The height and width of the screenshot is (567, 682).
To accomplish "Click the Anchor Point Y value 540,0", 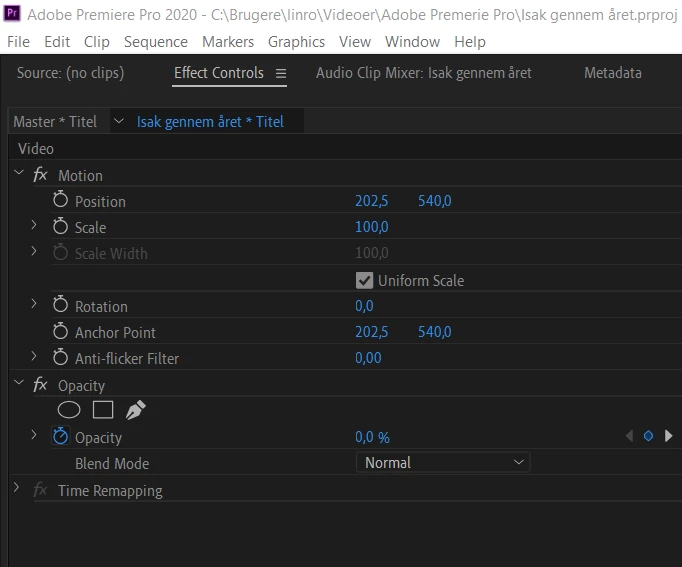I will [x=435, y=332].
